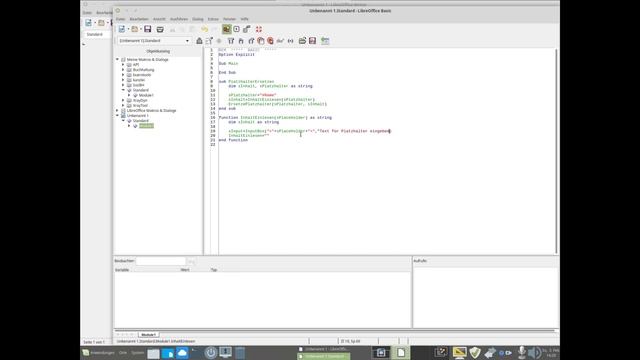
Task: Click the Anwendungen menu in the taskbar
Action: [99, 353]
